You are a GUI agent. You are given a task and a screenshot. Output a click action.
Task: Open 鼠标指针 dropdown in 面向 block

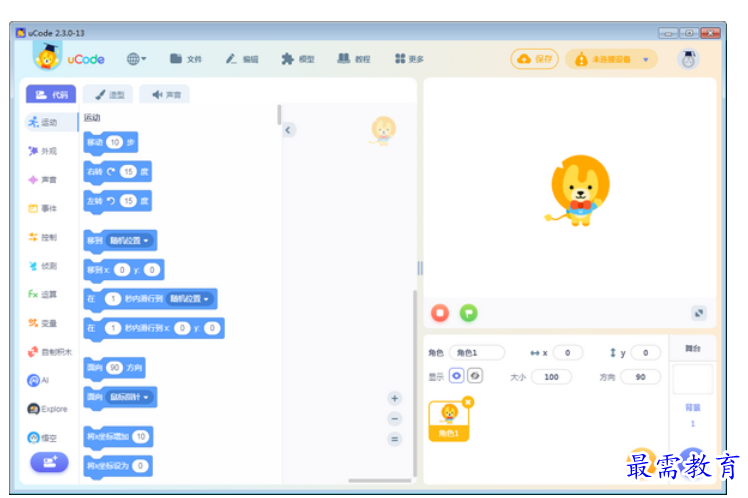(x=130, y=397)
